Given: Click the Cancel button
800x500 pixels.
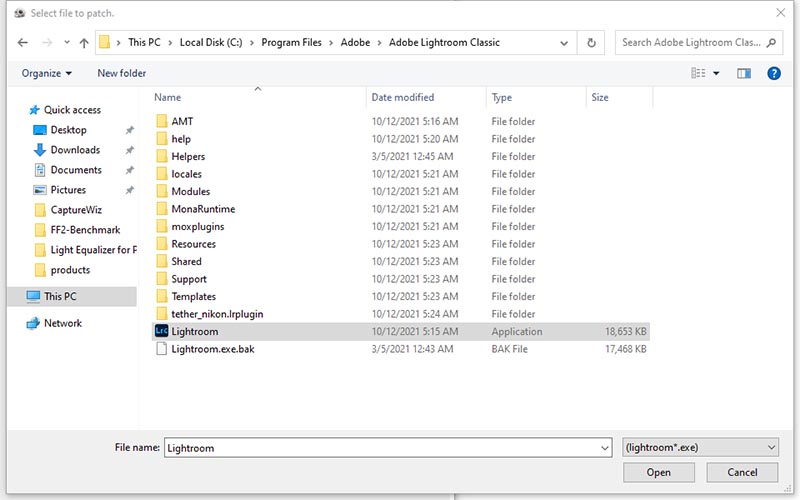Looking at the screenshot, I should tap(742, 472).
